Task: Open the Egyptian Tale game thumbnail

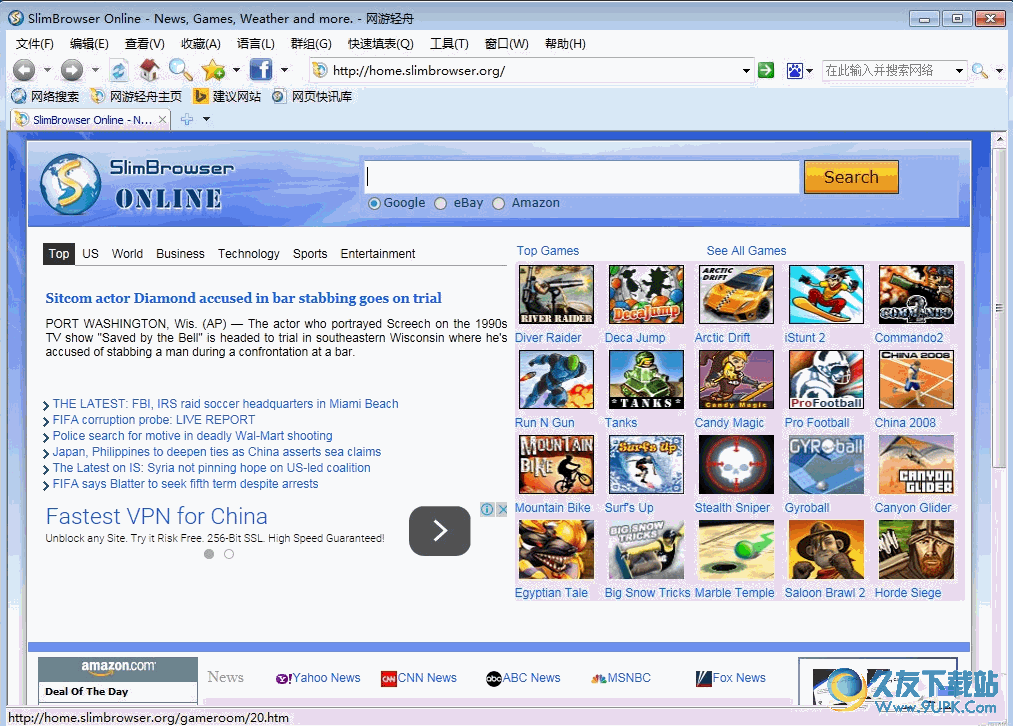Action: 556,550
